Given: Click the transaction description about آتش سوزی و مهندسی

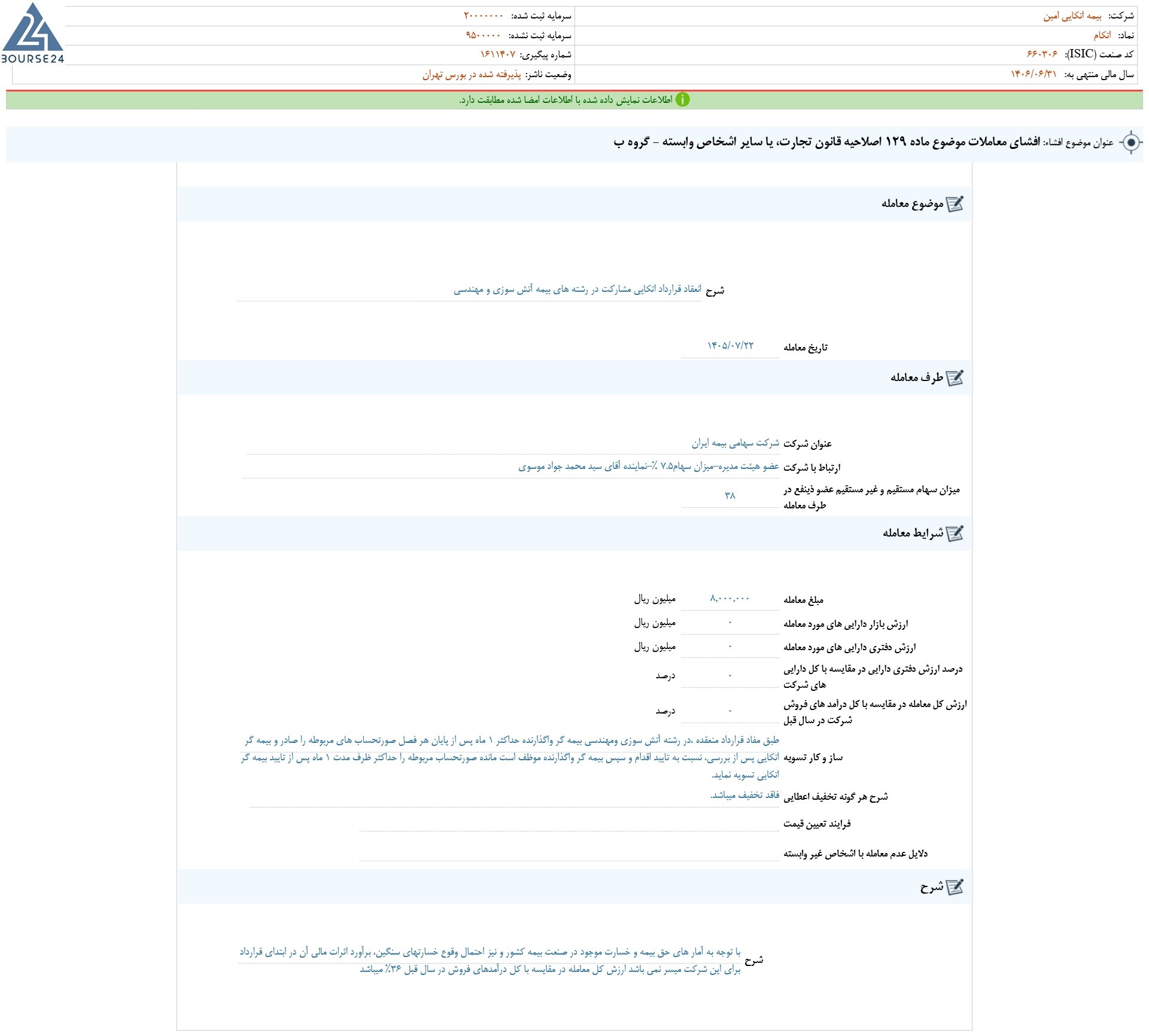Looking at the screenshot, I should 577,290.
